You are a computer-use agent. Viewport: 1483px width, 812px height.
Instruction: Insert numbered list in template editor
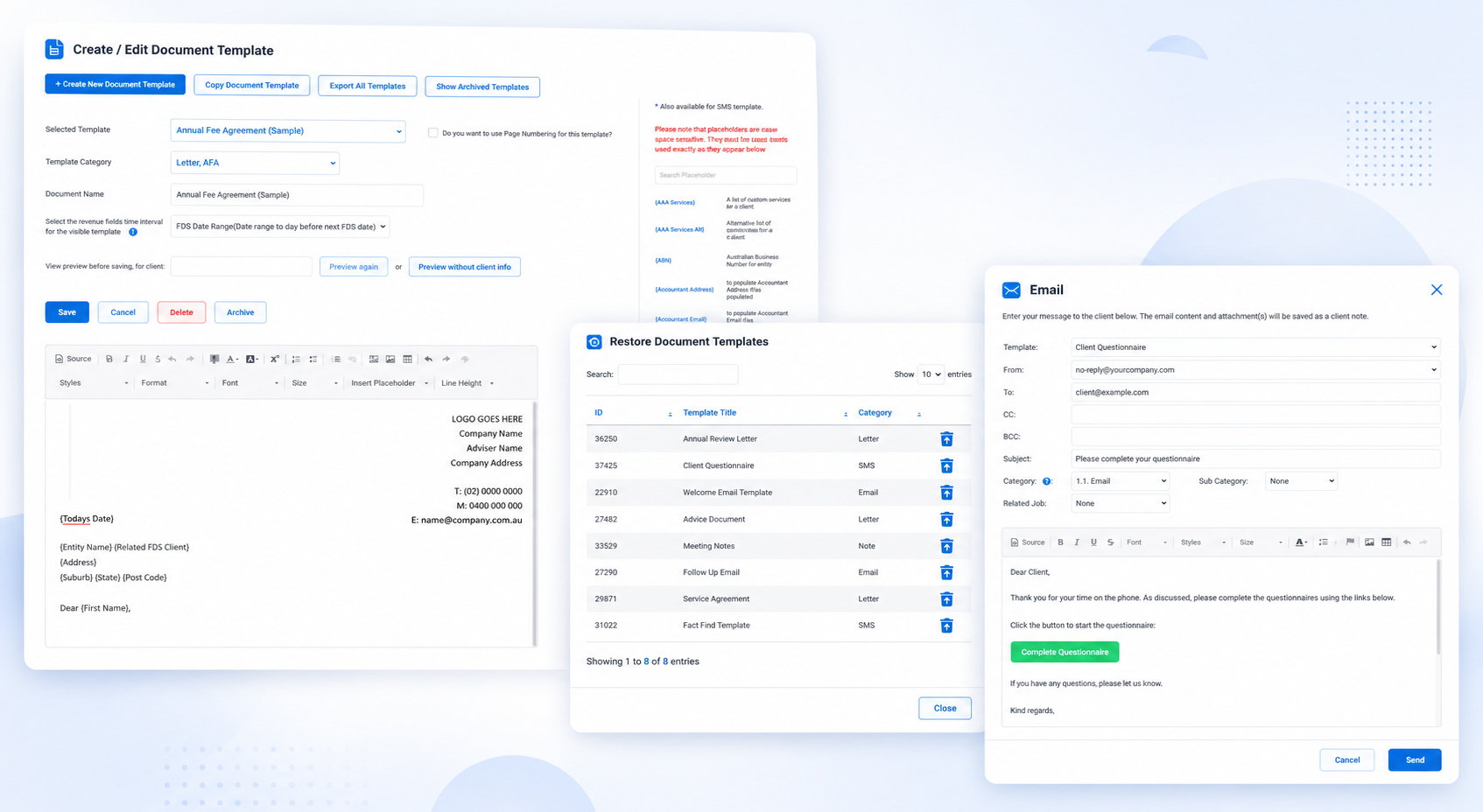point(296,359)
